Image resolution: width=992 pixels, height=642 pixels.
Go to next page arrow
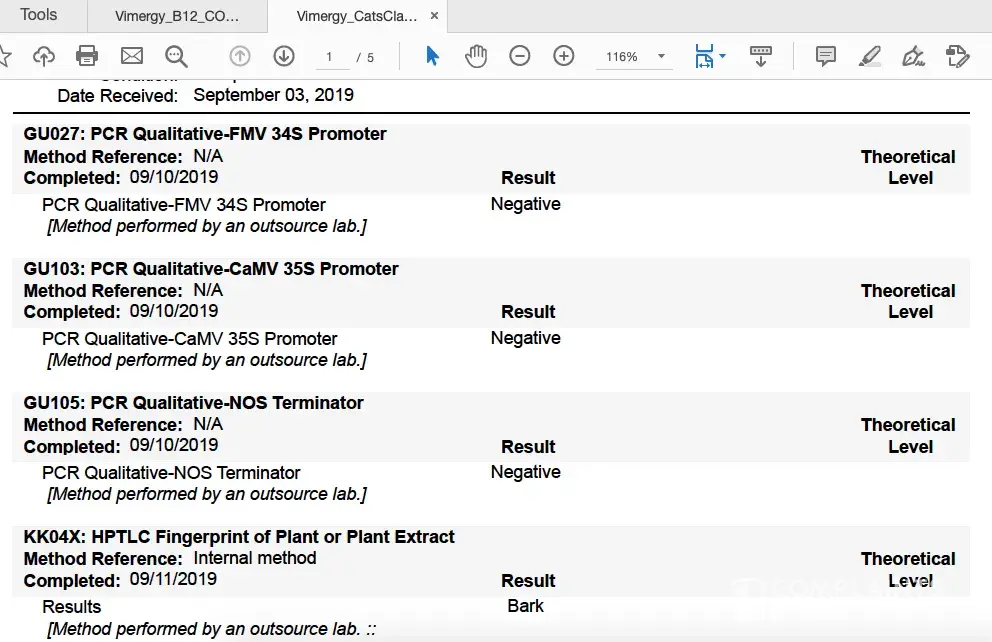coord(284,56)
